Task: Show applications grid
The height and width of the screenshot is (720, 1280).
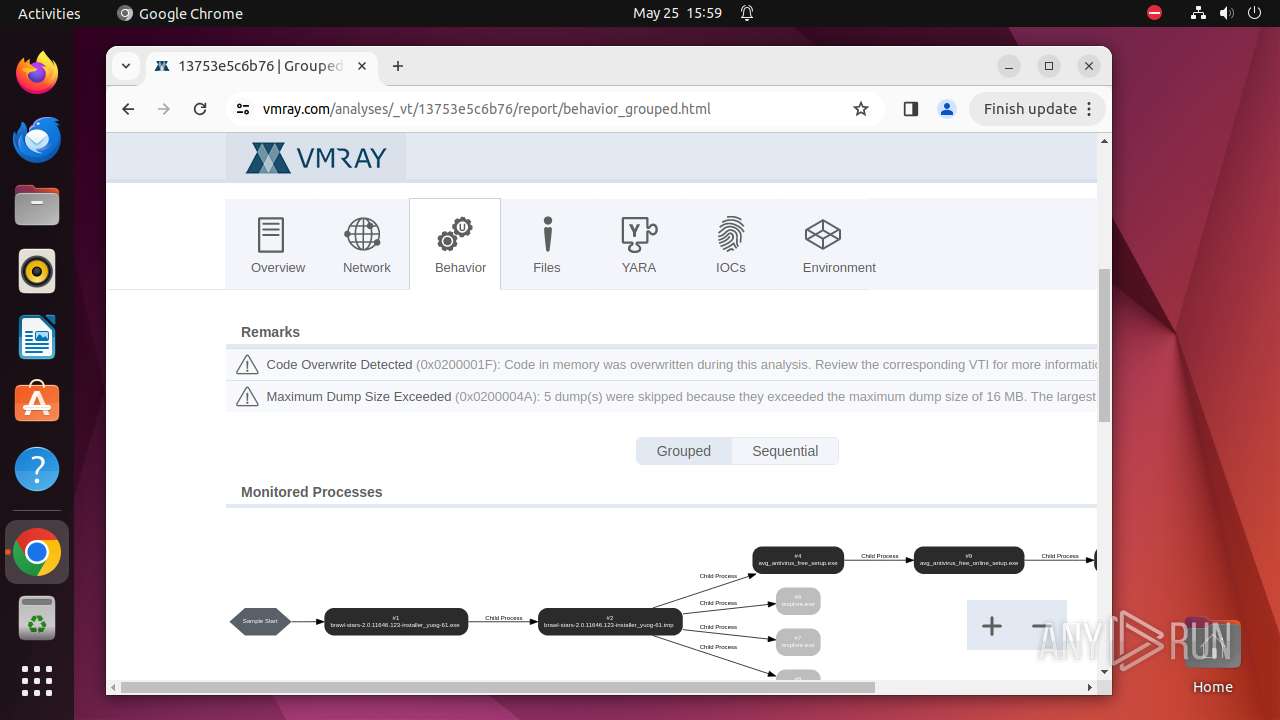Action: point(37,681)
